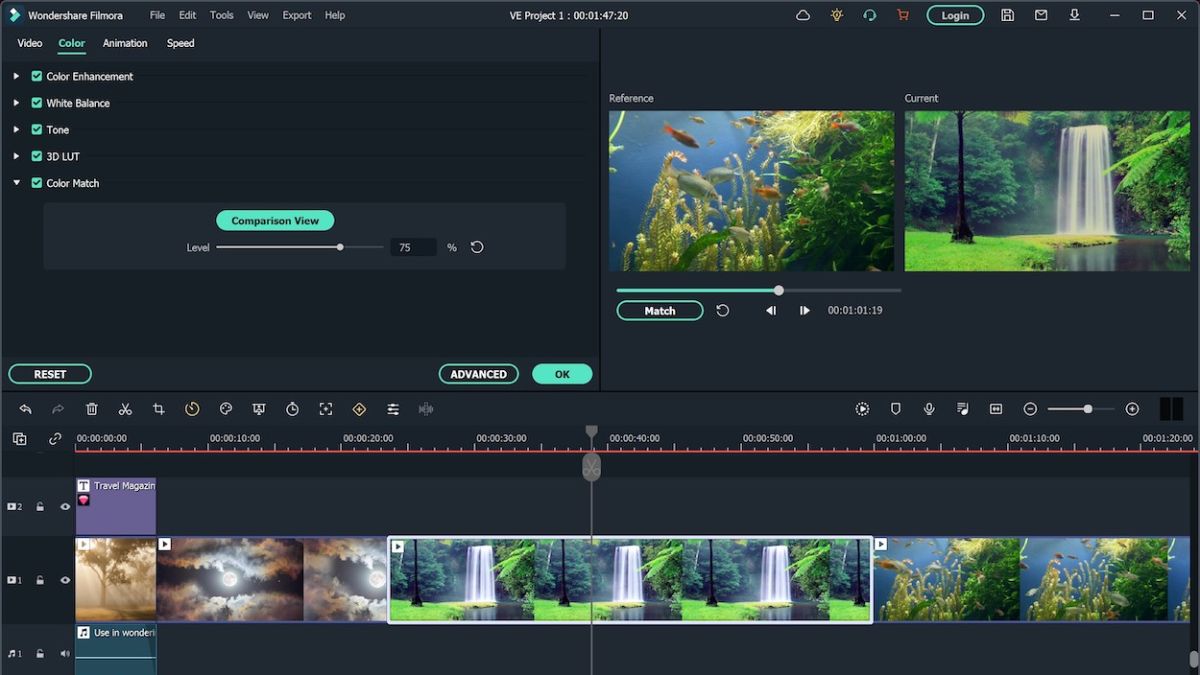This screenshot has width=1200, height=675.
Task: Click the green screen easel icon
Action: (259, 409)
